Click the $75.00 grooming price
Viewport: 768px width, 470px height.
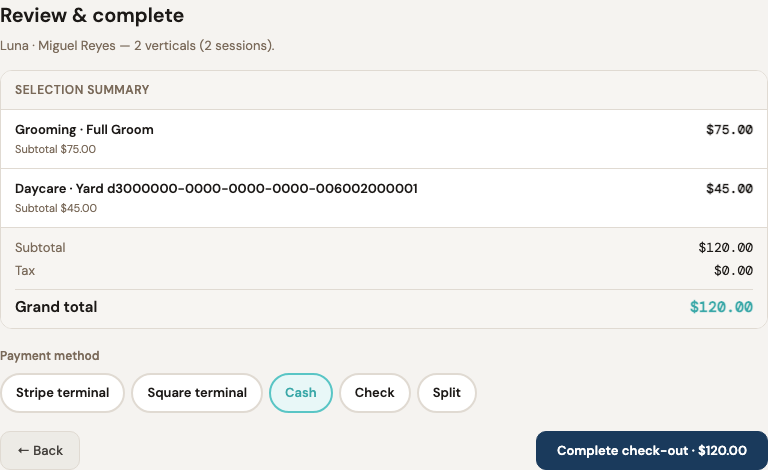(729, 130)
